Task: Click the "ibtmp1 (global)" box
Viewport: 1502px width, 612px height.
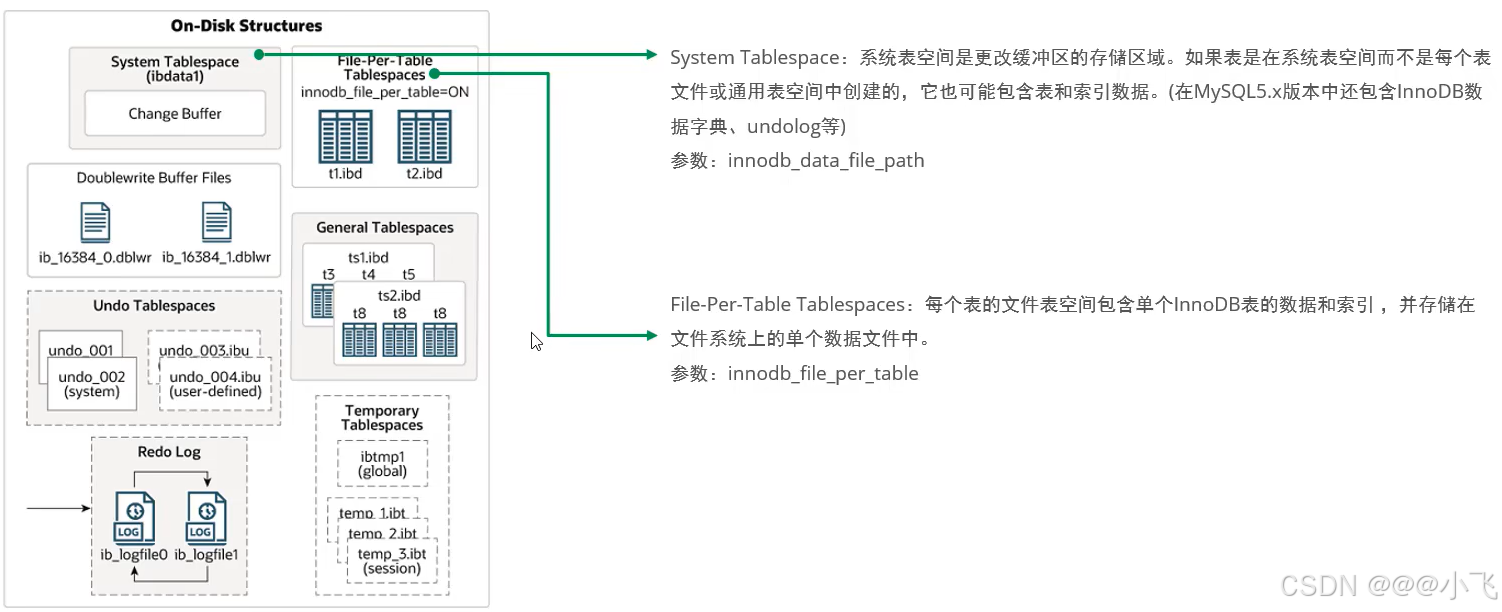Action: tap(382, 463)
